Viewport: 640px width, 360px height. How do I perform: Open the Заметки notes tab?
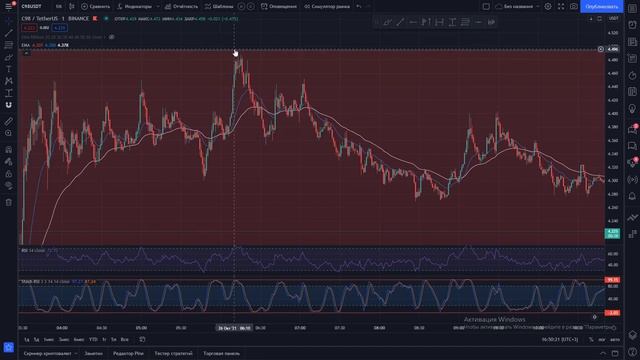(93, 353)
